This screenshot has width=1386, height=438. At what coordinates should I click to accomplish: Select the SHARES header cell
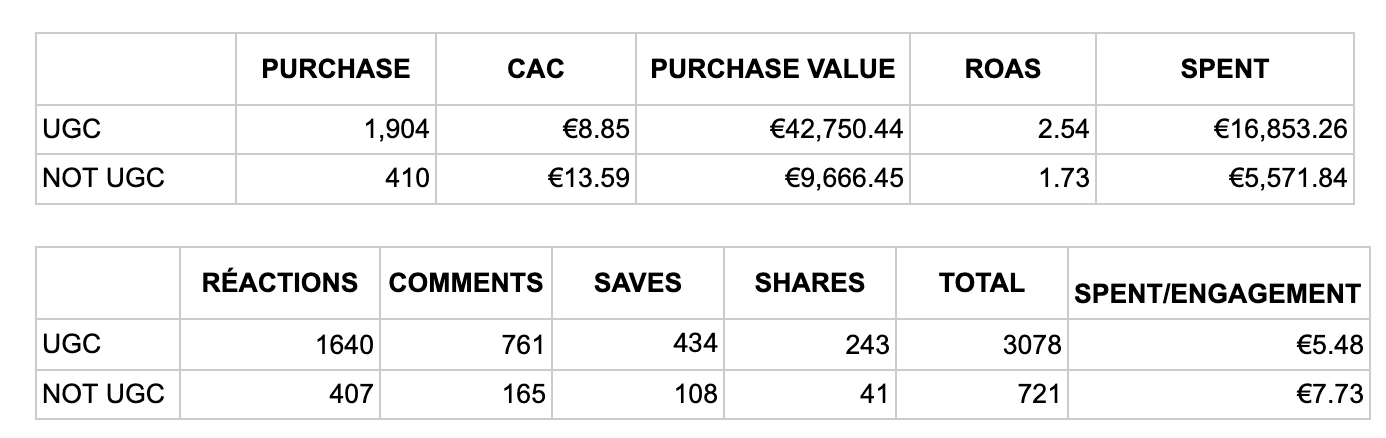(809, 283)
